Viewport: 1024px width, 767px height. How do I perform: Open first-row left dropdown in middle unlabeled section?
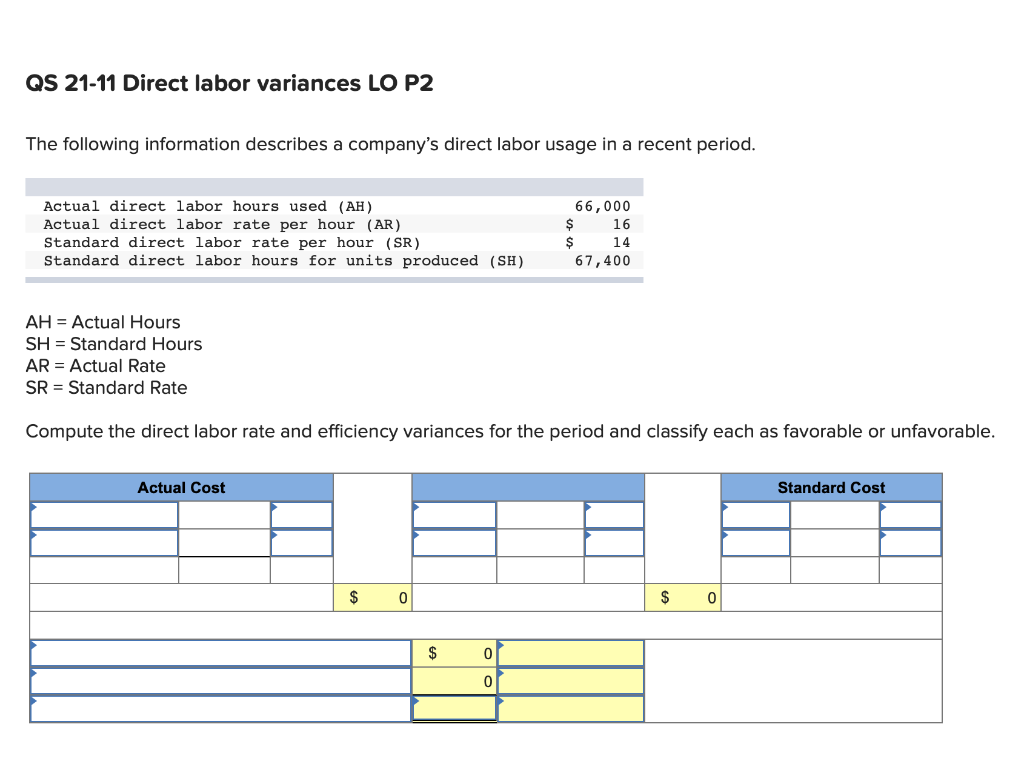click(x=455, y=515)
